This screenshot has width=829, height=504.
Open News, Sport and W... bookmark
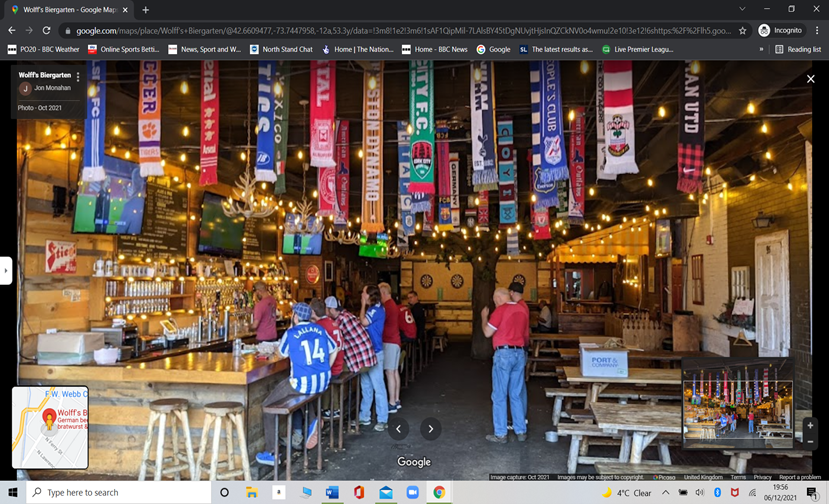click(204, 49)
